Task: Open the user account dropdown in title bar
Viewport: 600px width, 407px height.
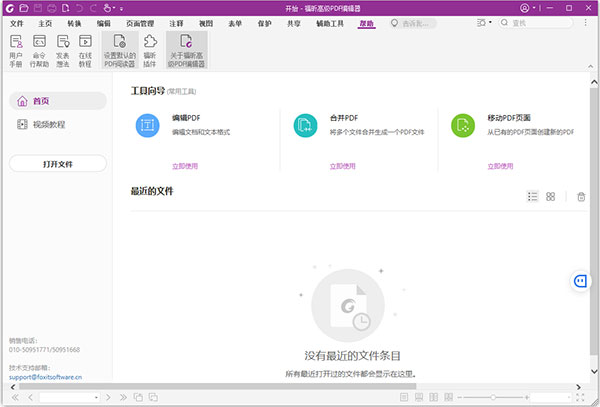Action: (x=528, y=8)
